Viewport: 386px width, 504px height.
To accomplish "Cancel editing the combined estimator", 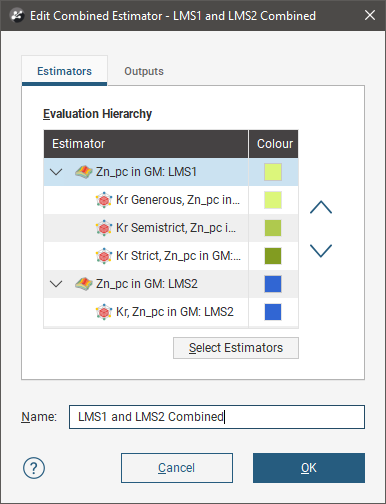I will pyautogui.click(x=177, y=468).
